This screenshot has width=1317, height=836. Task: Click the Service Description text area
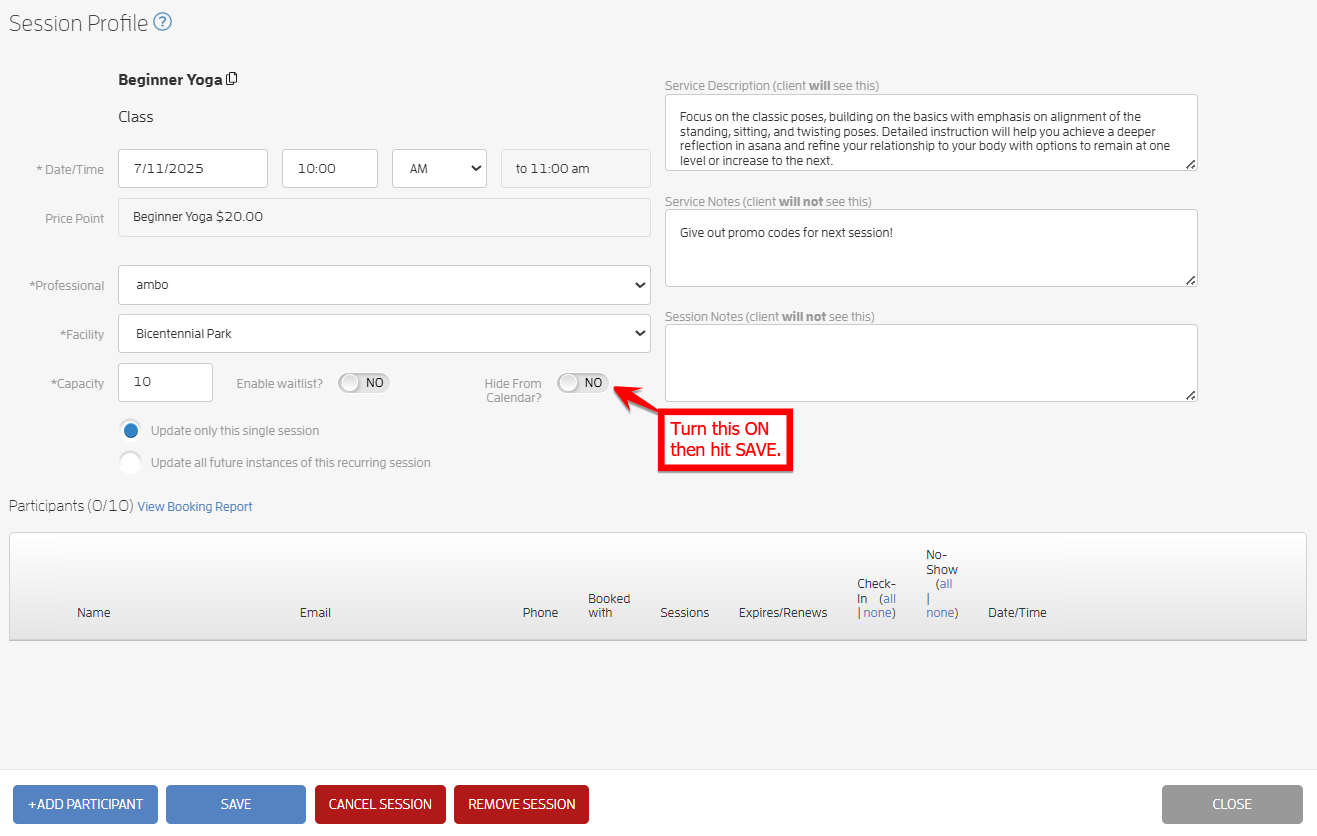click(931, 132)
